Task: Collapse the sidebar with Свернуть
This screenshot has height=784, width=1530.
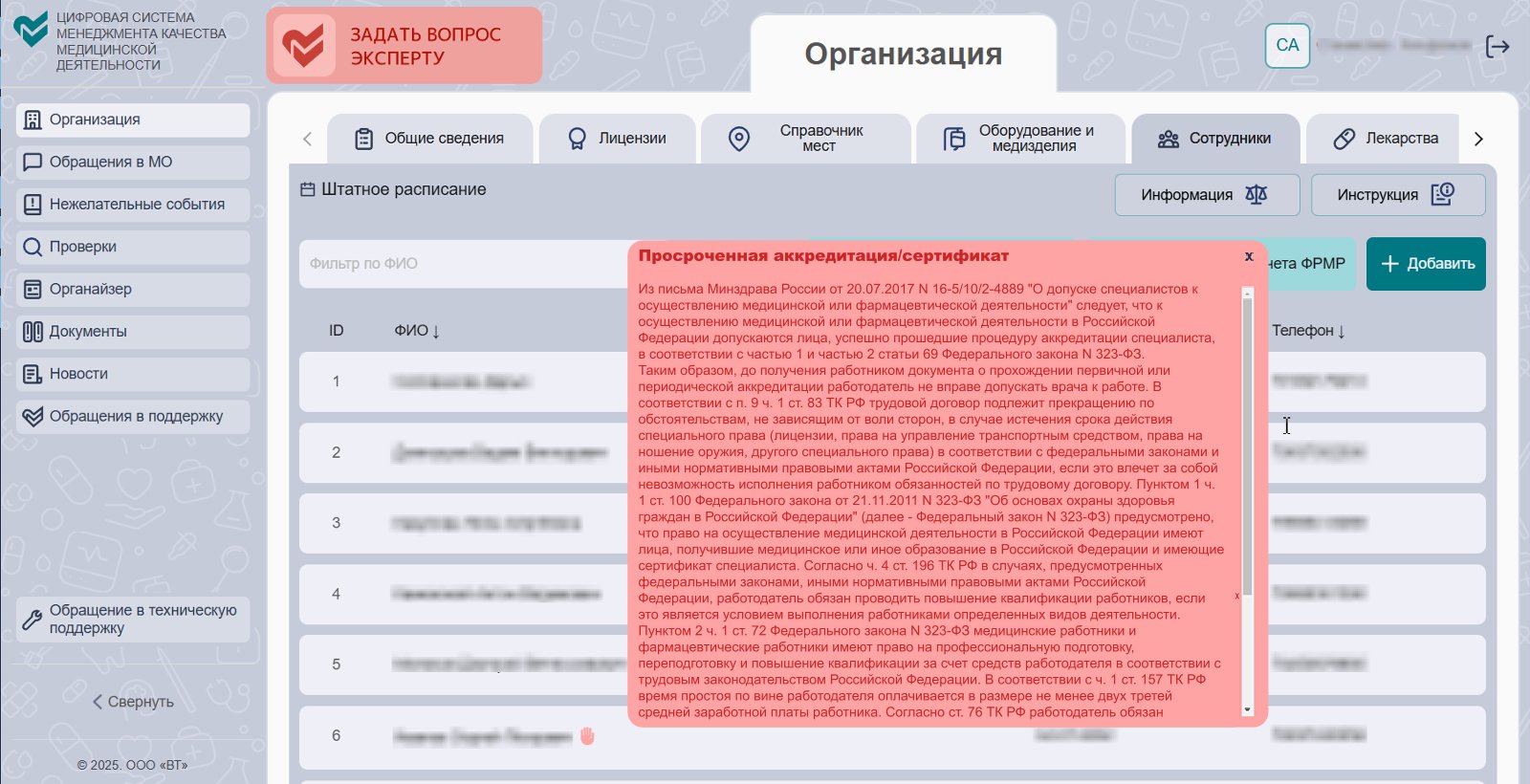Action: coord(133,702)
